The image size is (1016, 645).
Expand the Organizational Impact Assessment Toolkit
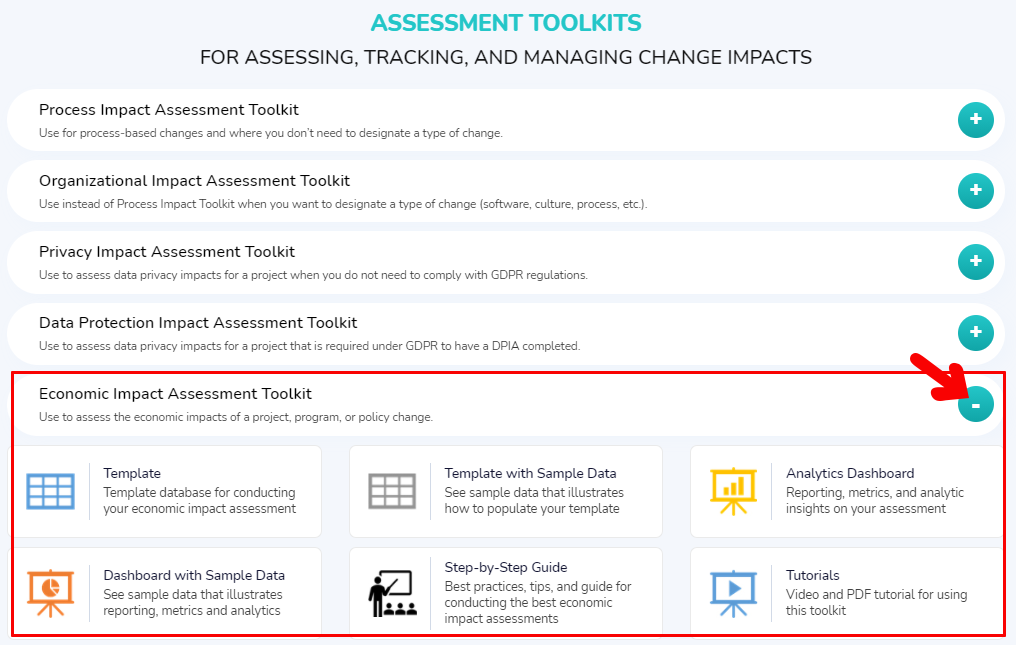coord(976,191)
